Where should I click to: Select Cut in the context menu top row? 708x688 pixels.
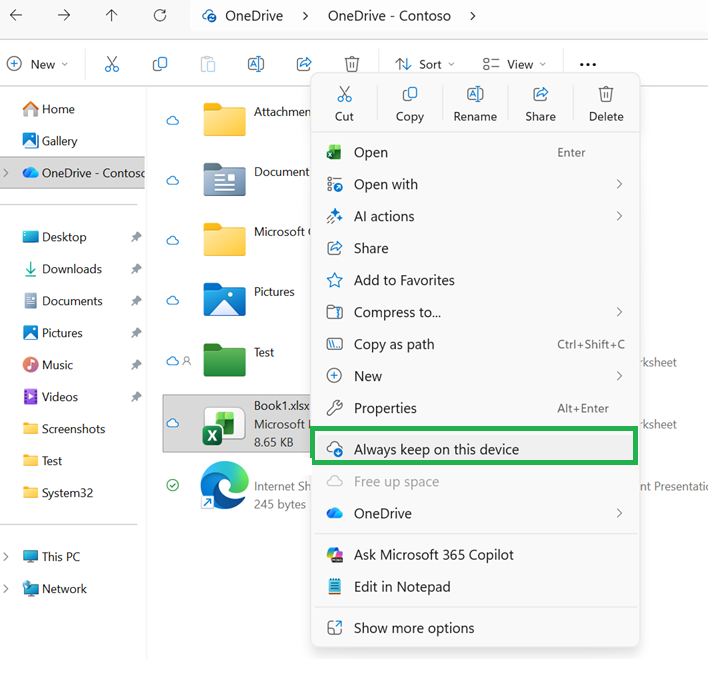point(344,104)
